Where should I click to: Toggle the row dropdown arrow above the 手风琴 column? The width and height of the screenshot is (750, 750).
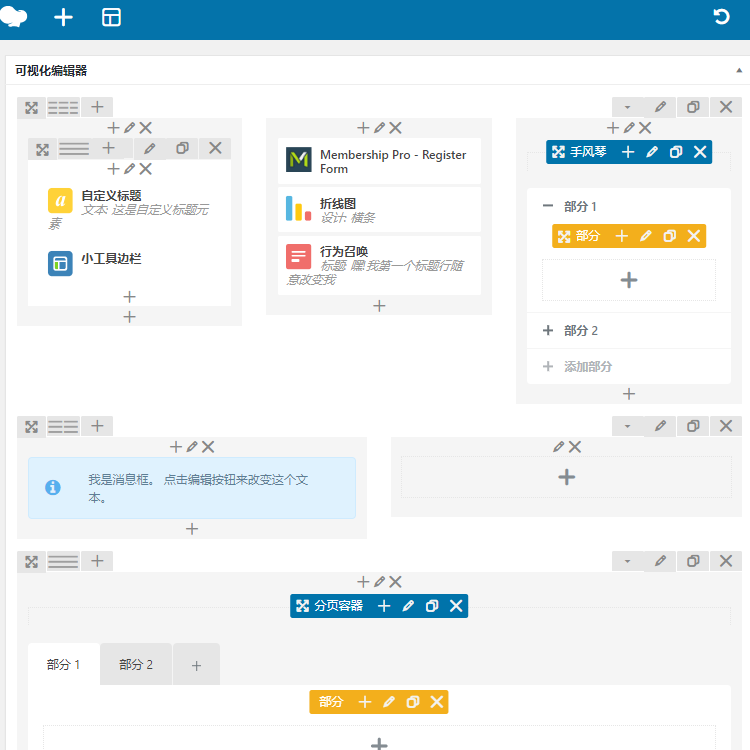[x=628, y=107]
